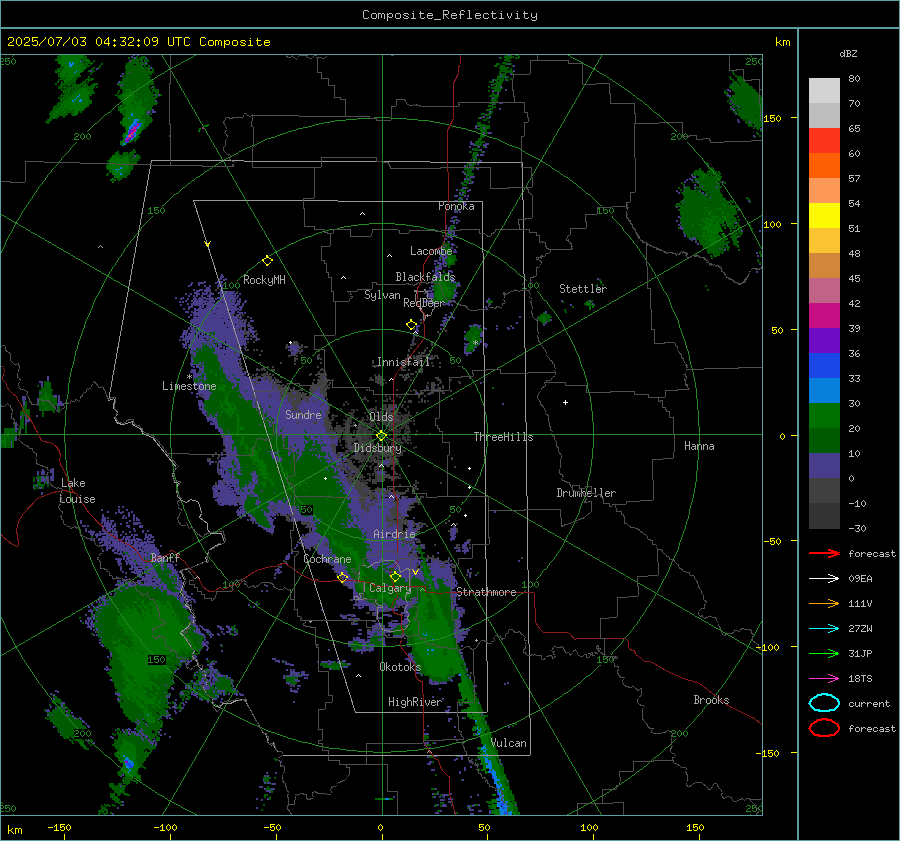Click the magenta 18TS arrow icon
900x841 pixels.
(824, 679)
